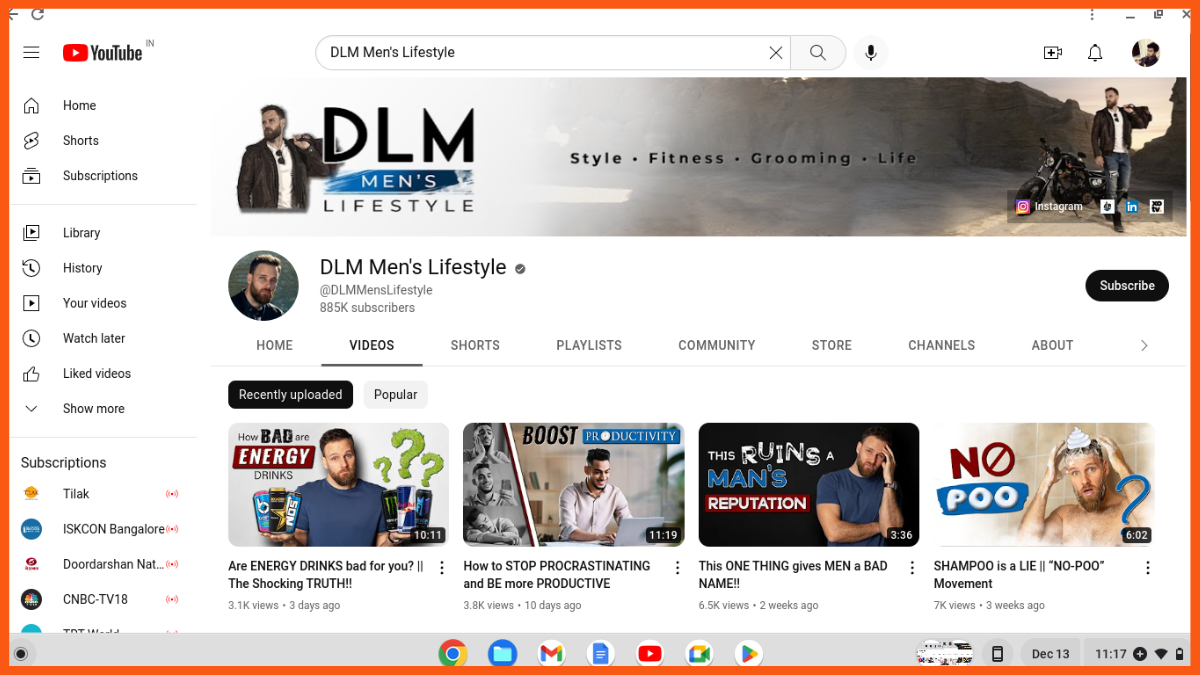Viewport: 1200px width, 675px height.
Task: Switch to the SHORTS tab
Action: point(475,345)
